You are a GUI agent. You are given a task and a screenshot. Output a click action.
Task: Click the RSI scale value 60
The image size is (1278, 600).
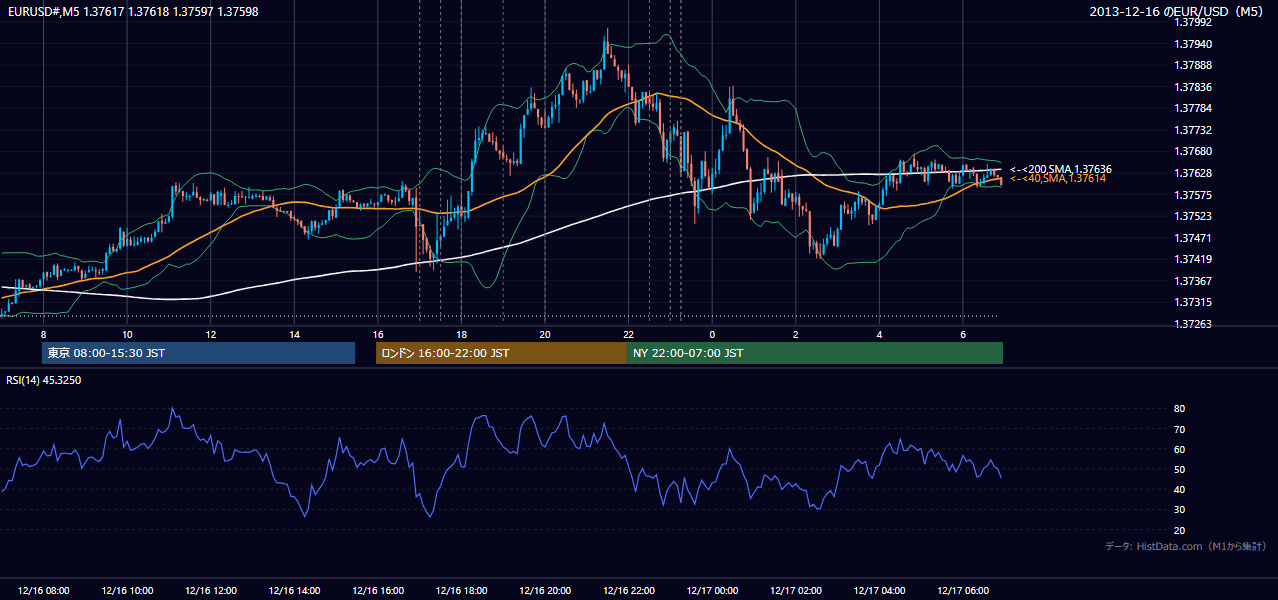click(1179, 449)
